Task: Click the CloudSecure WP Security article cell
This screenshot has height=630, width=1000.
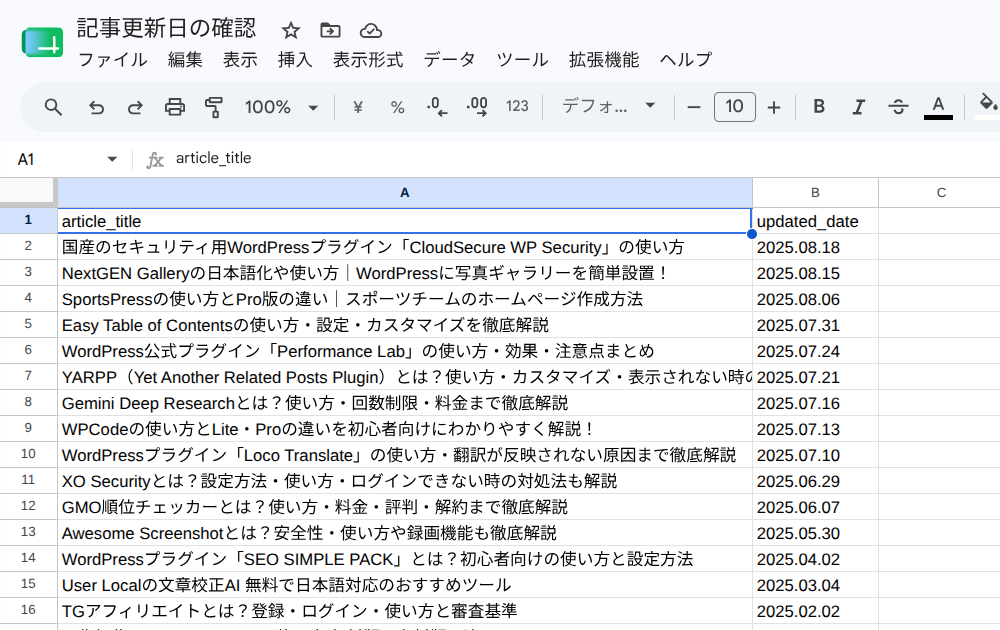Action: click(405, 247)
